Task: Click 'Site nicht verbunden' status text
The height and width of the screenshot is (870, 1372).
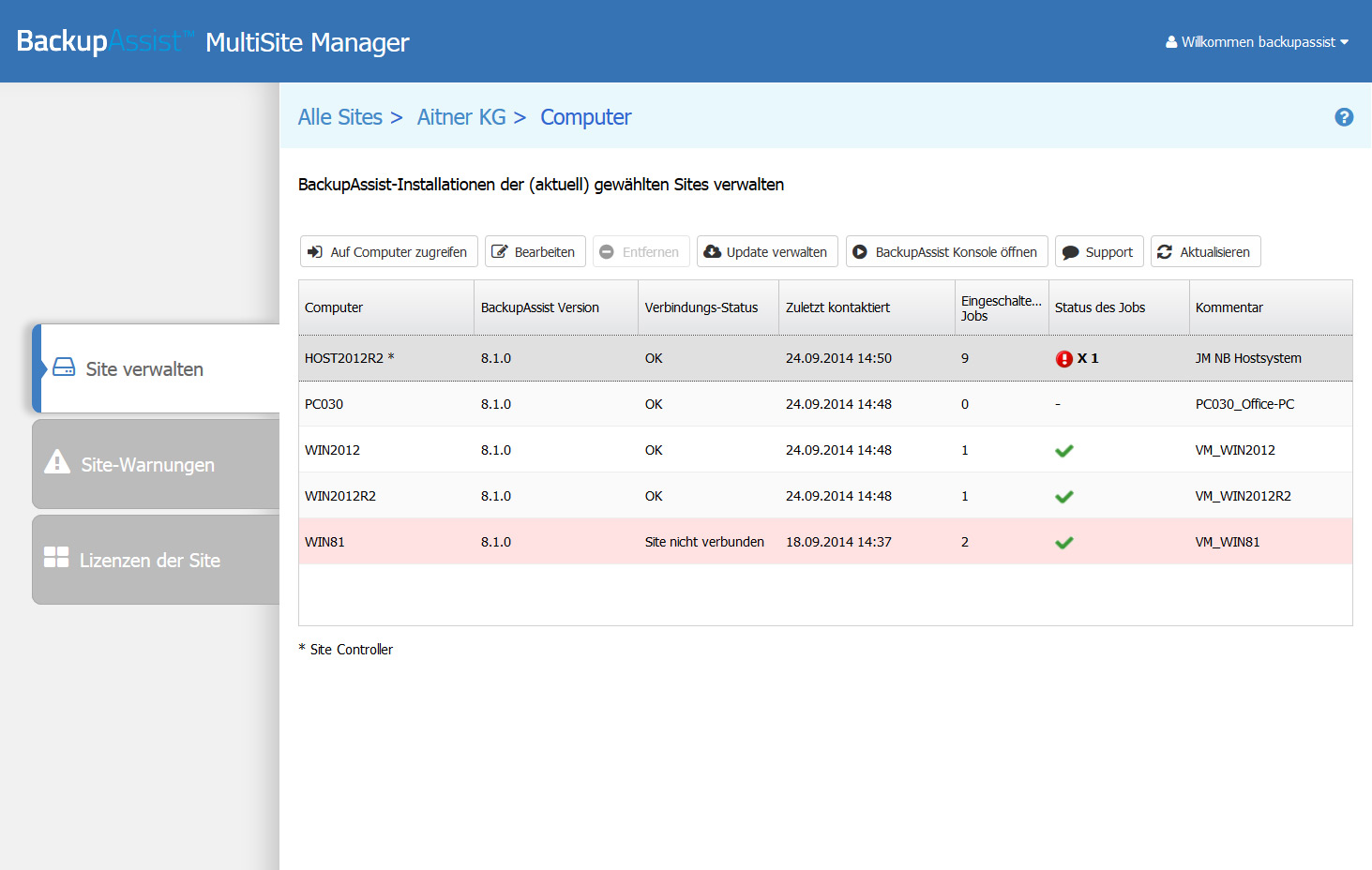Action: [x=704, y=542]
